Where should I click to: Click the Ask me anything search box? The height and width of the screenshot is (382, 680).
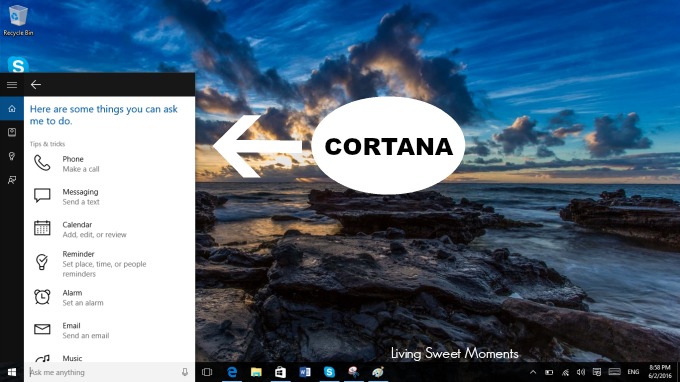[109, 372]
